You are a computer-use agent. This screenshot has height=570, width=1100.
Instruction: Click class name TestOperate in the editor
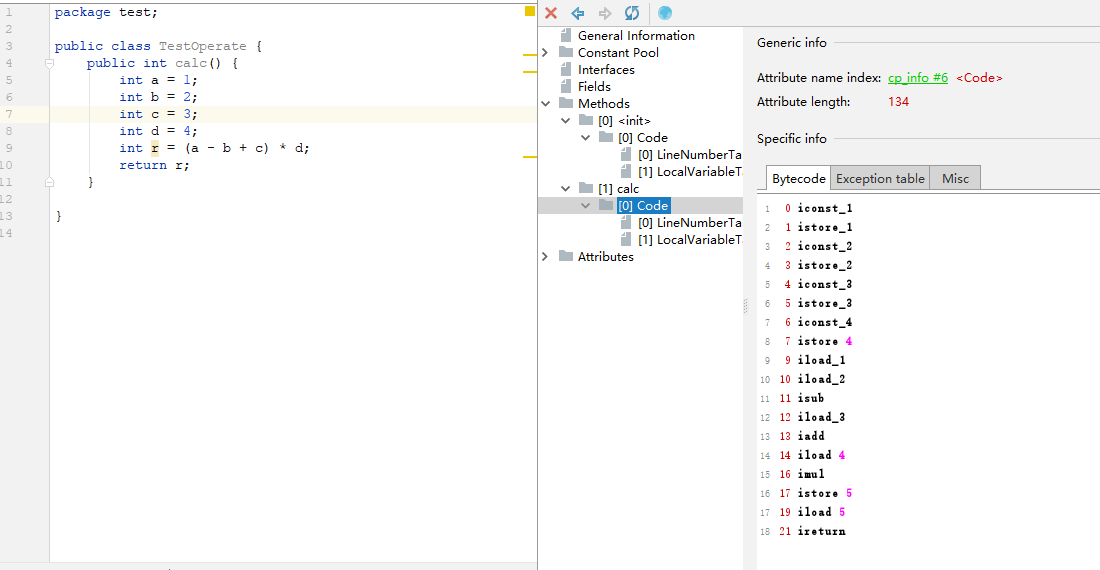(x=203, y=46)
